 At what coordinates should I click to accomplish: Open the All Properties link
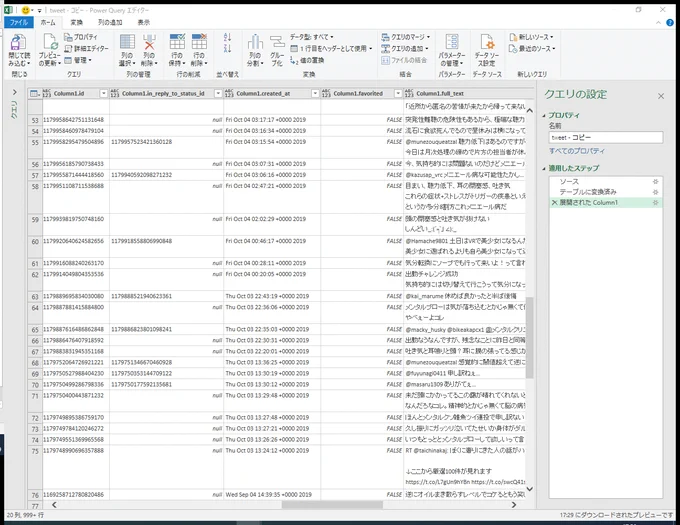coord(577,151)
